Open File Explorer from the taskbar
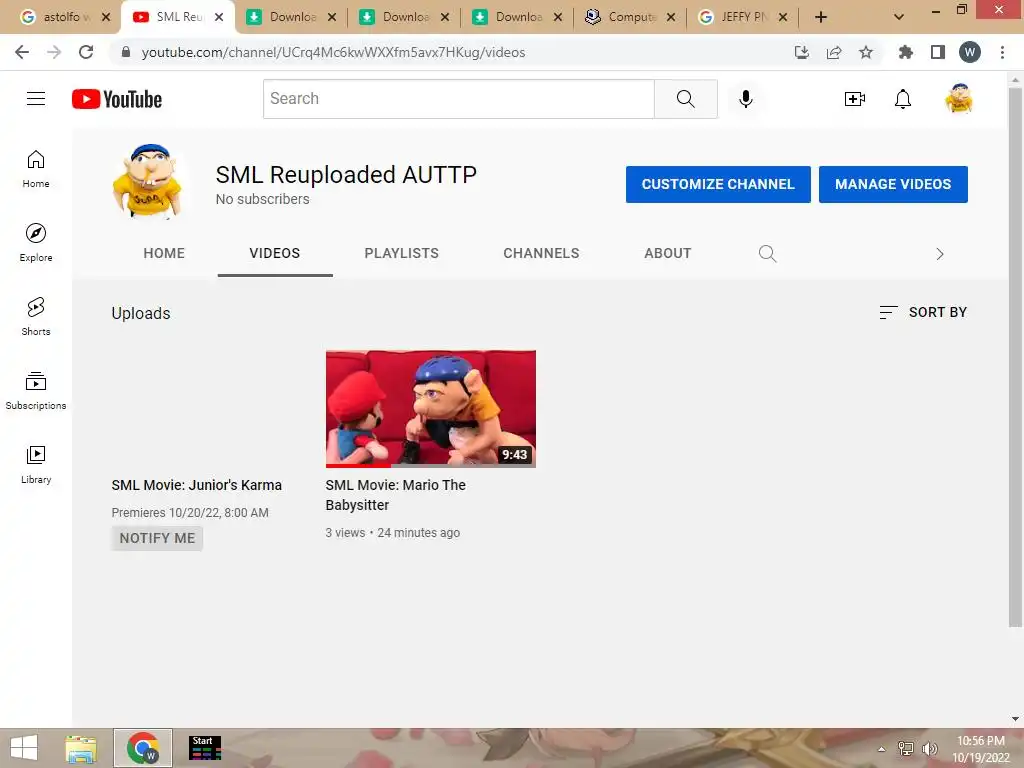This screenshot has width=1024, height=768. click(81, 748)
